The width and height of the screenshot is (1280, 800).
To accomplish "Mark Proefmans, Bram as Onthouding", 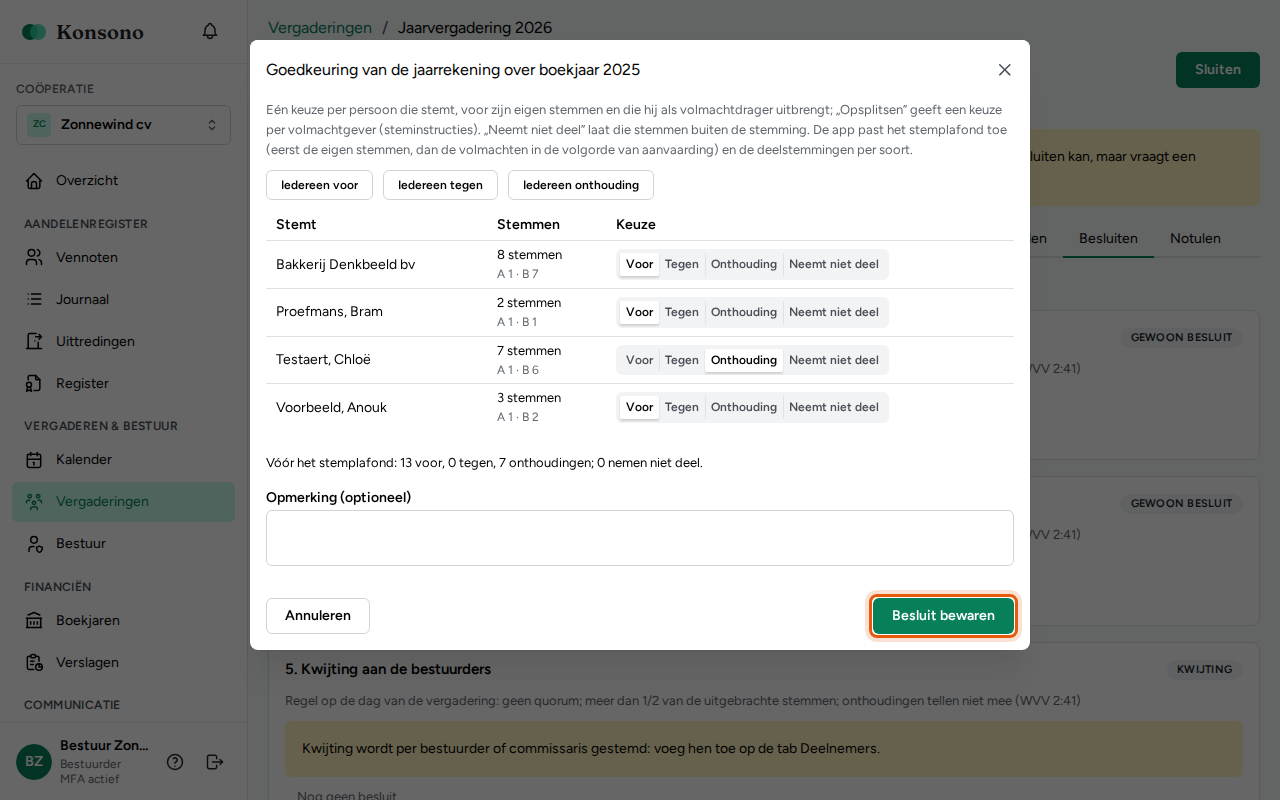I will [x=744, y=312].
